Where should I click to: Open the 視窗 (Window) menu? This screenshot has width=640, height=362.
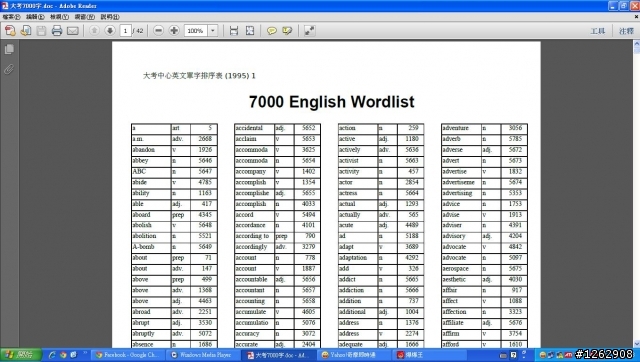point(84,17)
